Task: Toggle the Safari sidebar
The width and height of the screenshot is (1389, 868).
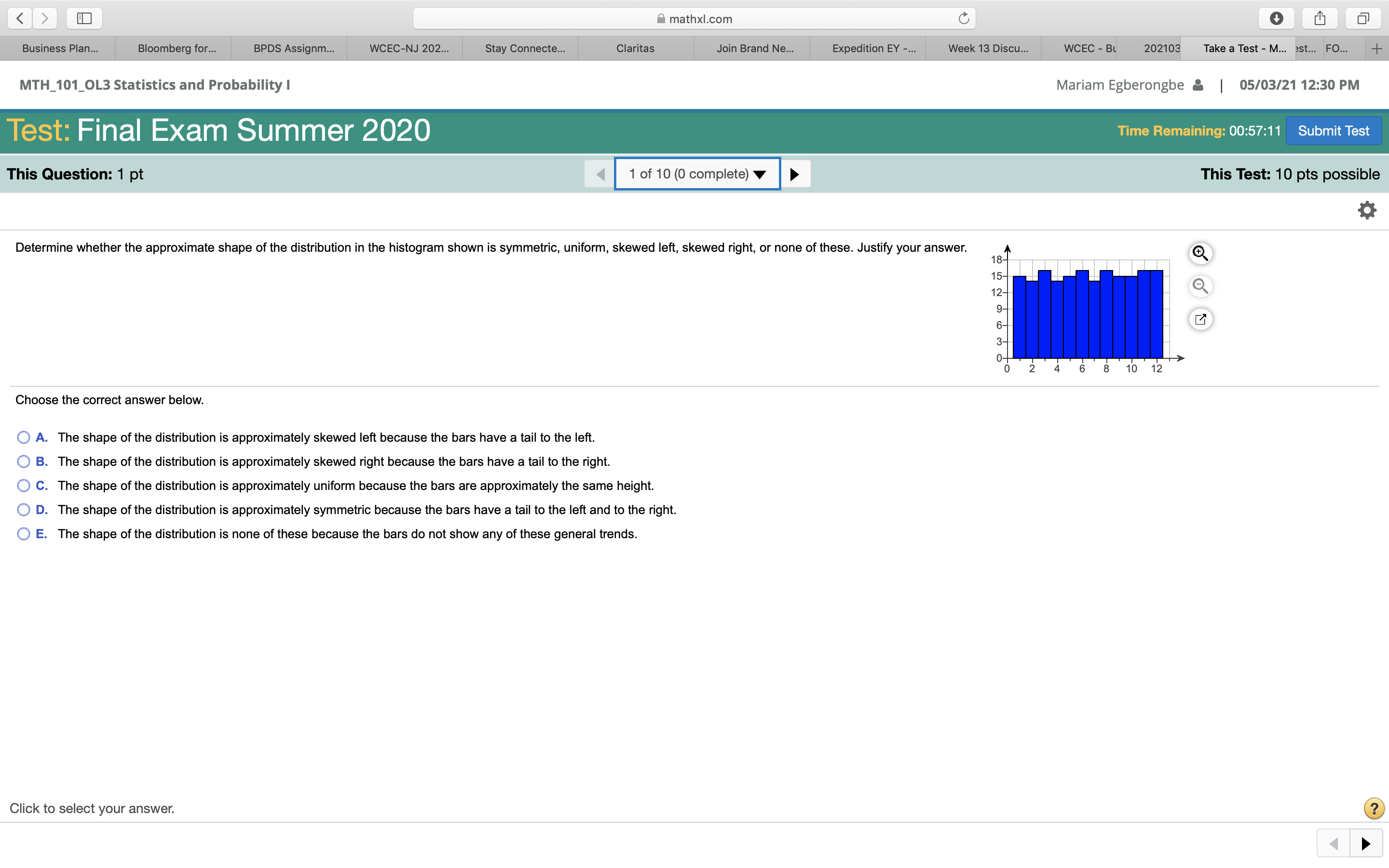Action: pos(84,18)
